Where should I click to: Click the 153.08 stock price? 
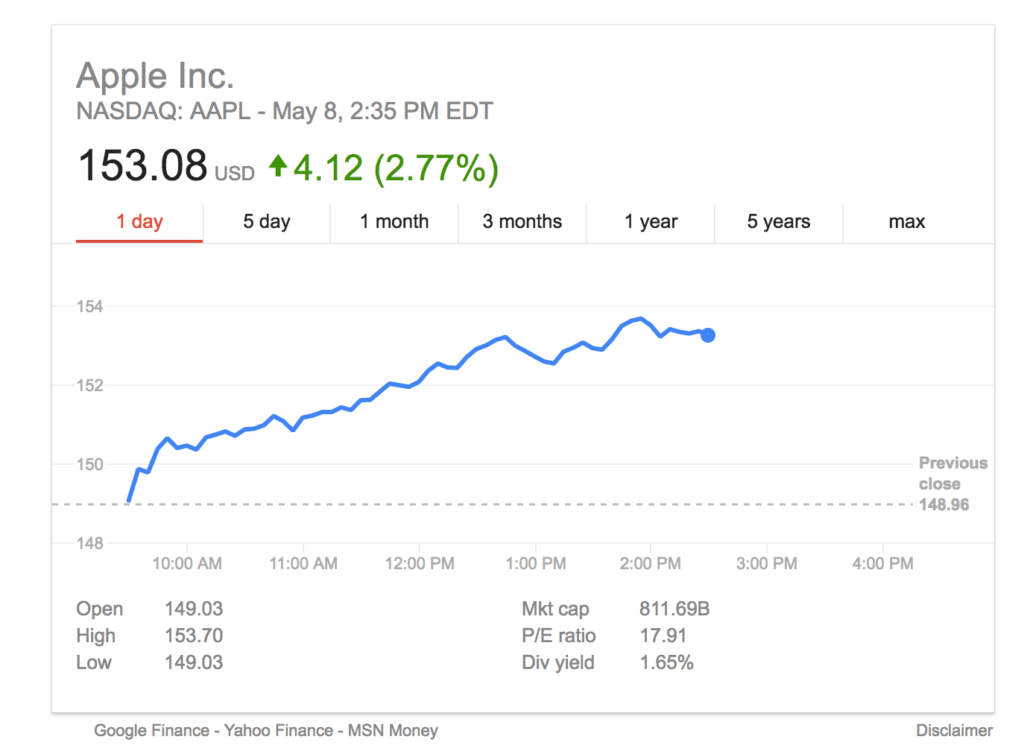[x=142, y=166]
